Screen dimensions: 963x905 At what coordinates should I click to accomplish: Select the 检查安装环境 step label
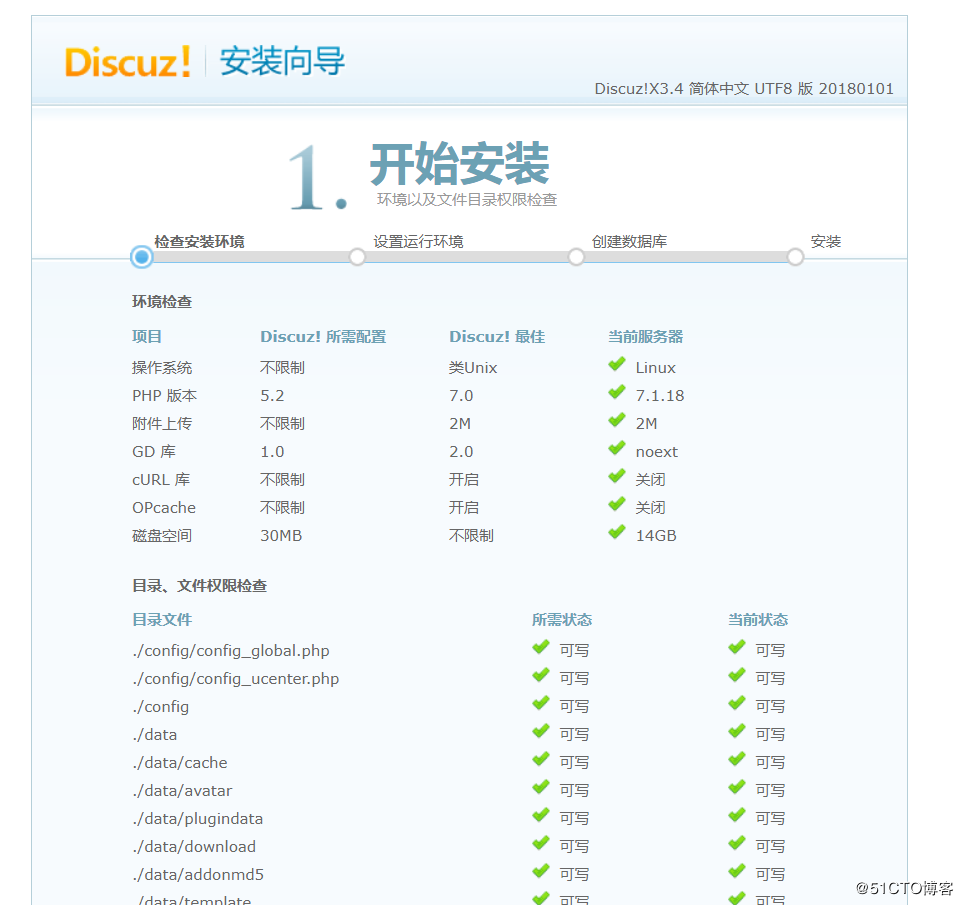pyautogui.click(x=200, y=241)
